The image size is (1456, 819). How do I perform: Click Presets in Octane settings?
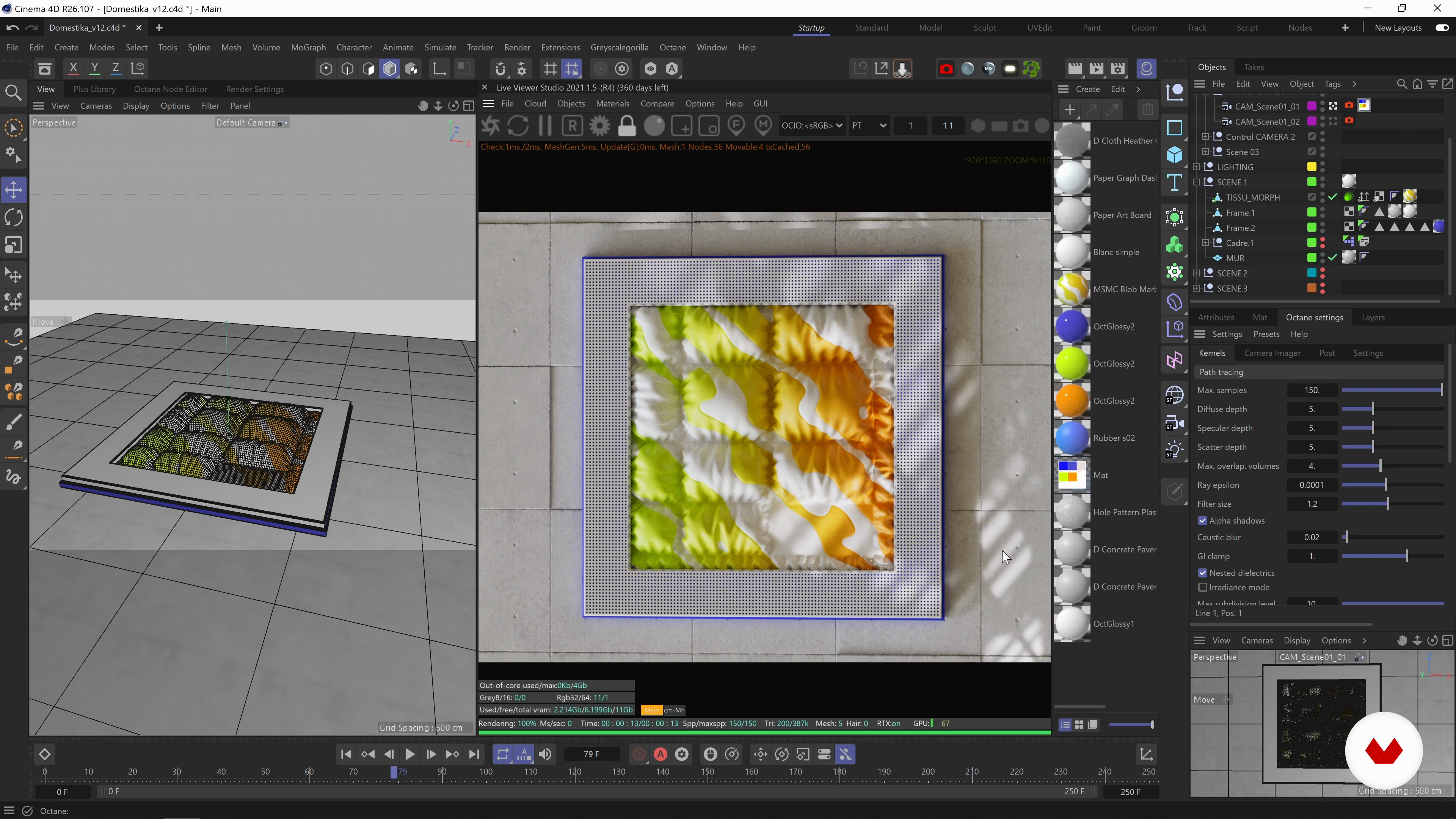click(1266, 334)
